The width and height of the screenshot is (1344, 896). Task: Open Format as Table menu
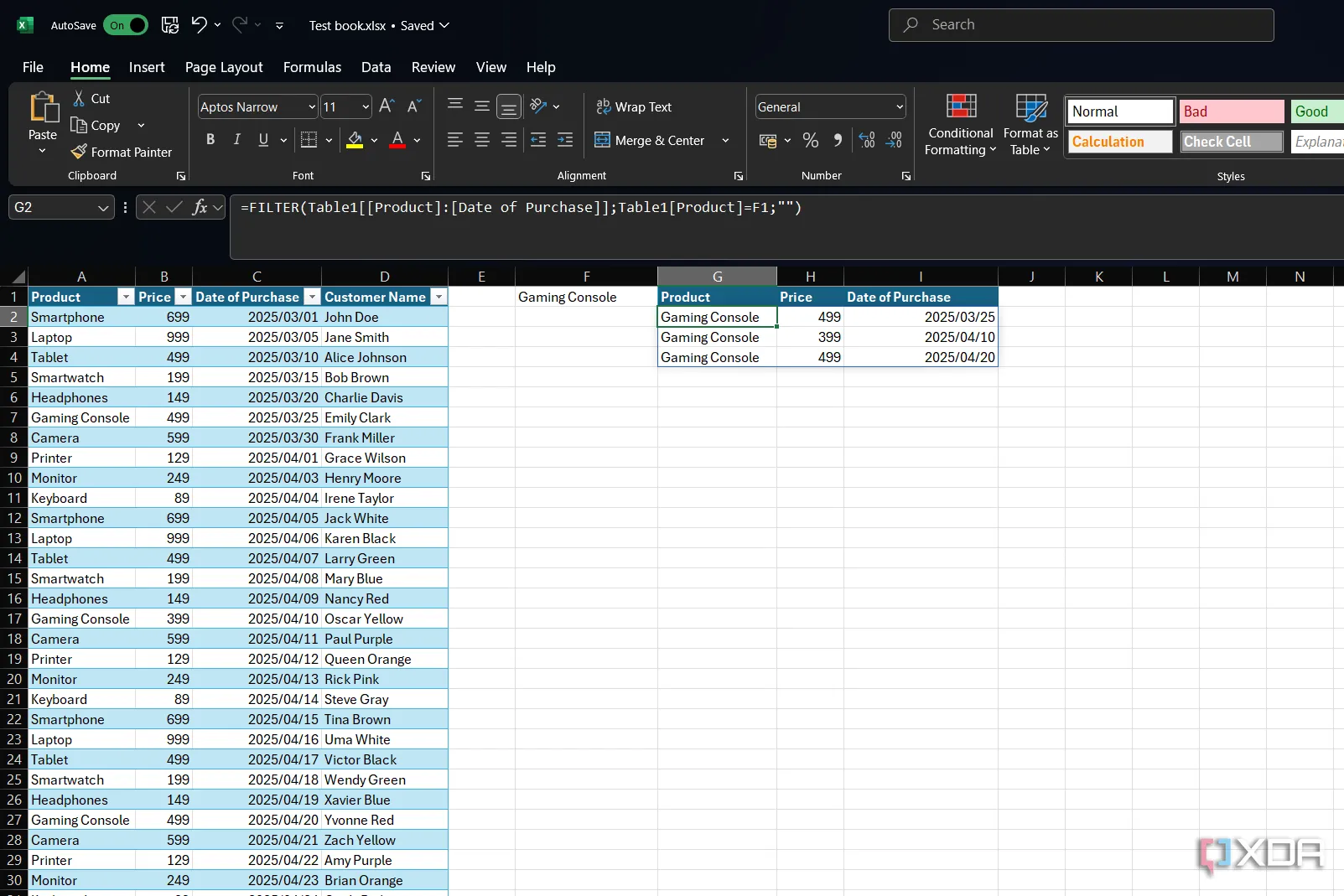(x=1030, y=124)
